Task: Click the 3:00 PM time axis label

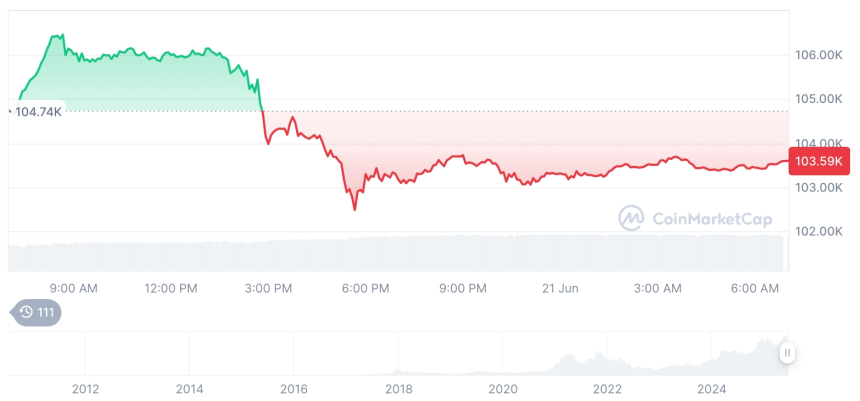Action: 268,288
